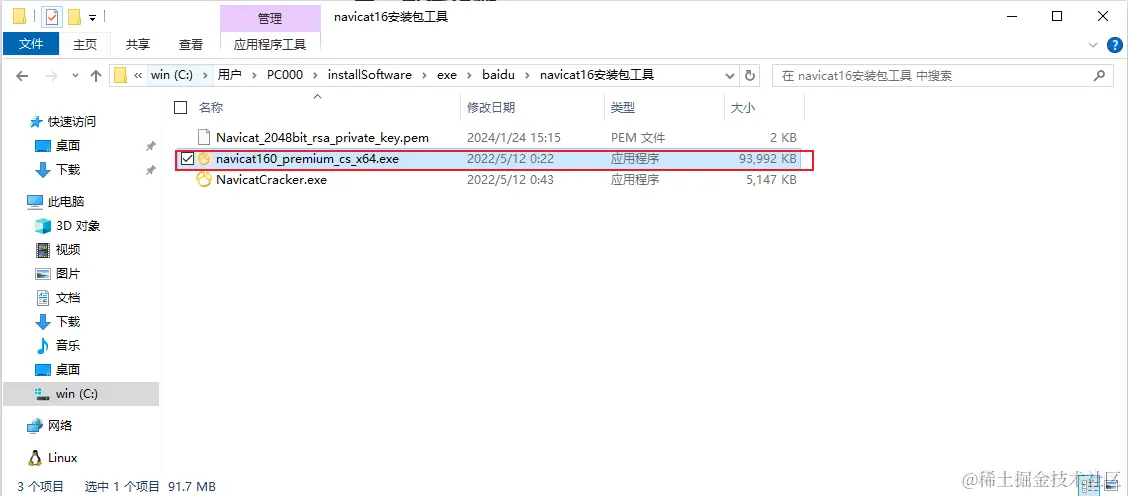Select the NavicatCracker.exe file name
This screenshot has height=496, width=1128.
[271, 180]
